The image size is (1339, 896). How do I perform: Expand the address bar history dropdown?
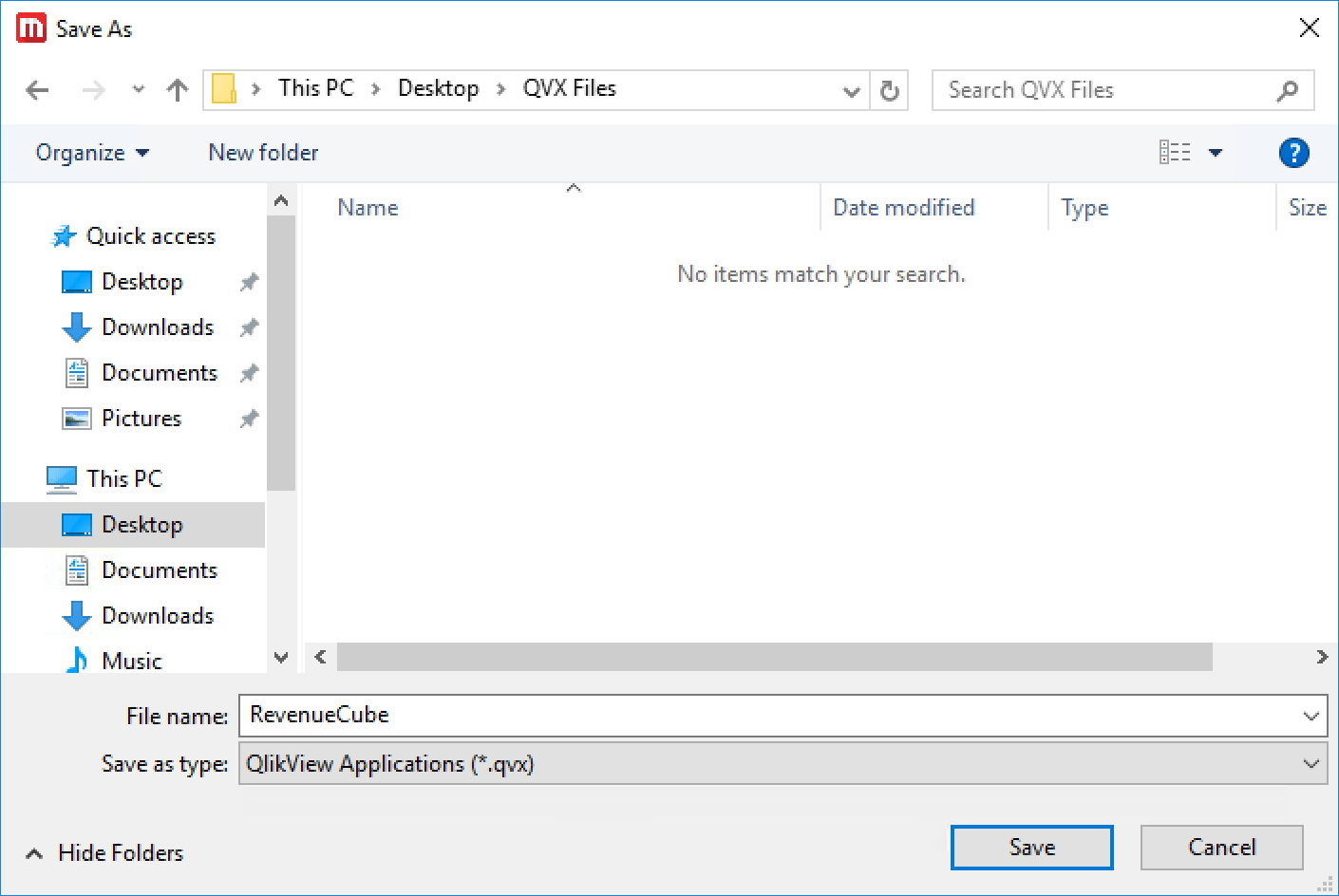click(851, 91)
